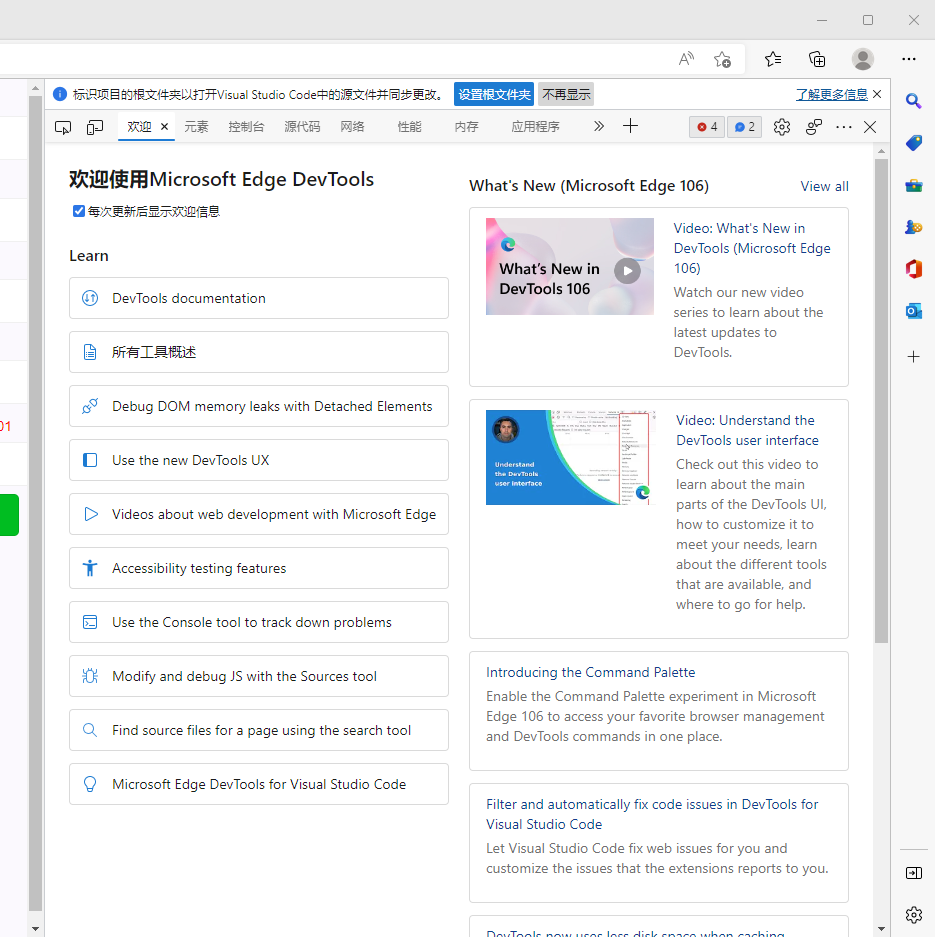This screenshot has height=937, width=935.
Task: Open the Collections icon
Action: 817,59
